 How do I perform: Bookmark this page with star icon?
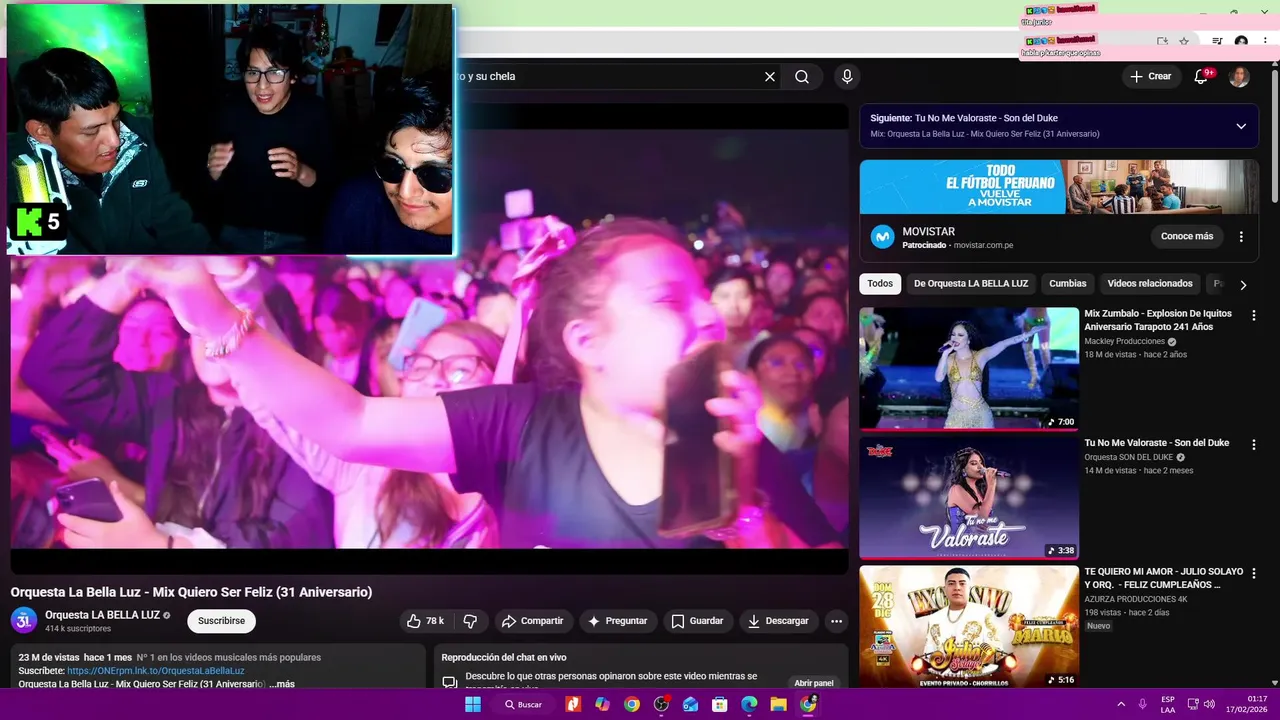(x=1184, y=41)
